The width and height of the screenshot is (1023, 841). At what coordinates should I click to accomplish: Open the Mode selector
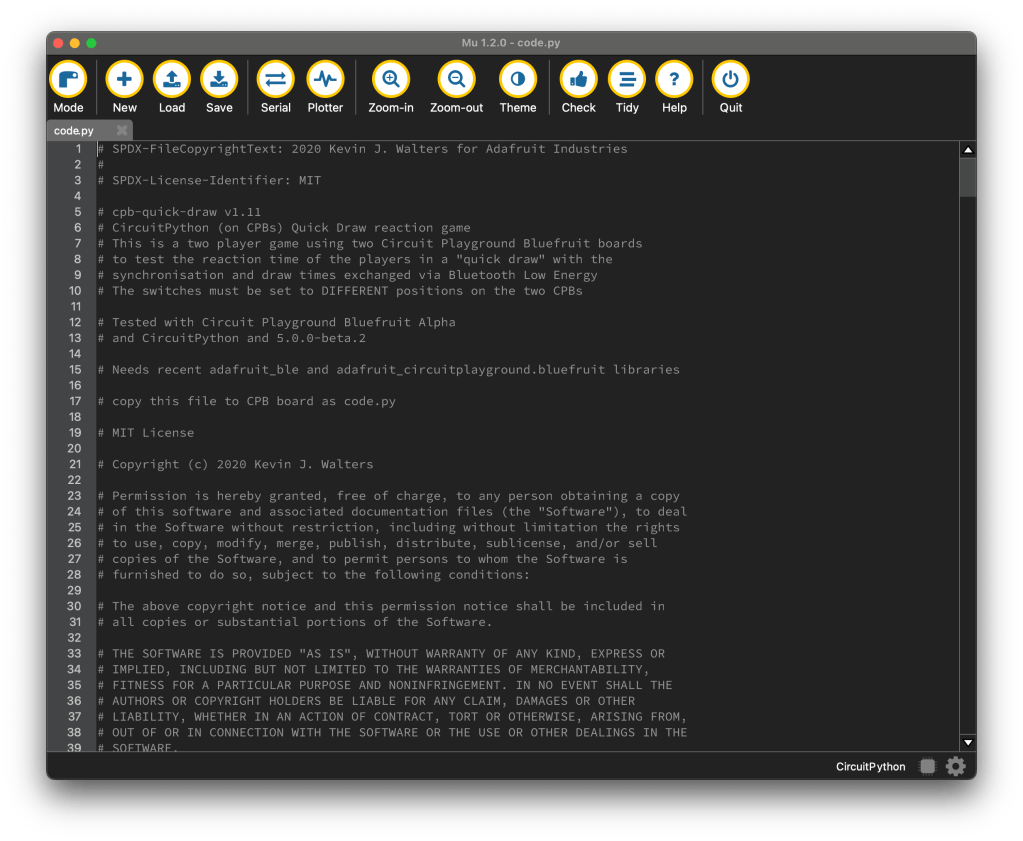click(68, 80)
